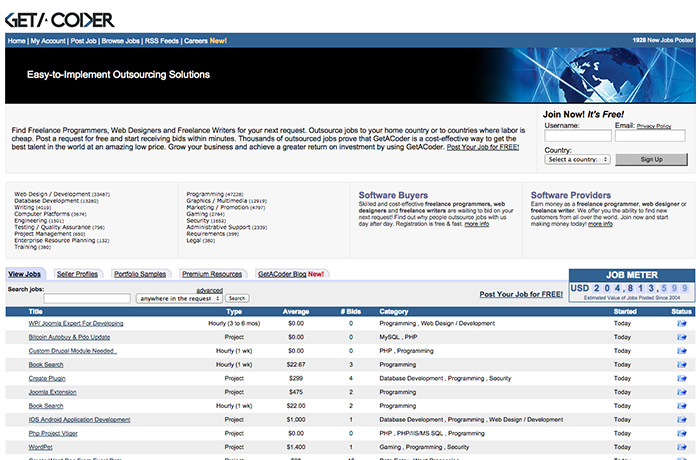Screen dimensions: 700x460
Task: Click status icon for Custom Drupal Module row
Action: pos(681,351)
